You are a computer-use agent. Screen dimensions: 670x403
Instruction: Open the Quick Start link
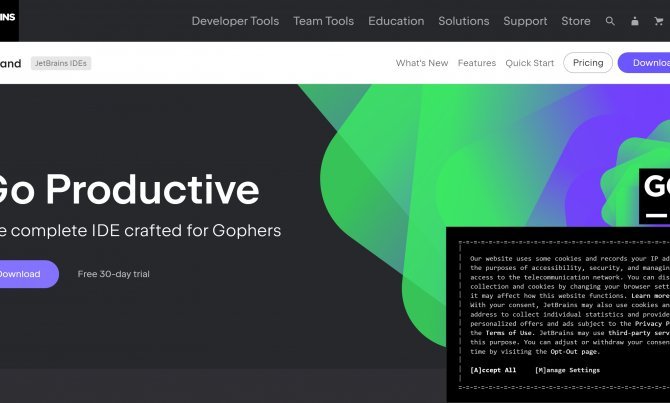coord(529,63)
